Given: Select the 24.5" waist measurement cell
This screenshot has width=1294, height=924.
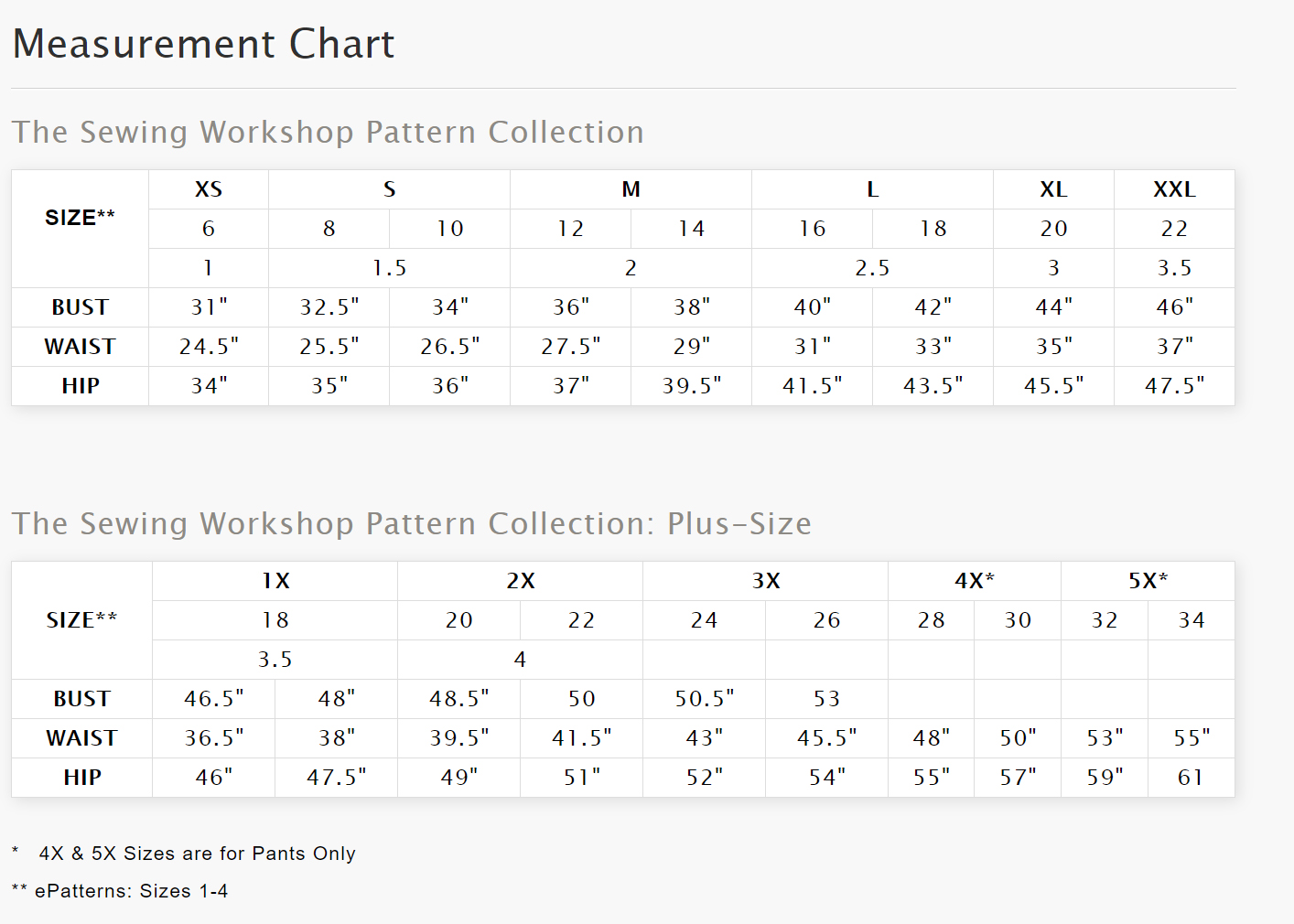Looking at the screenshot, I should (209, 347).
